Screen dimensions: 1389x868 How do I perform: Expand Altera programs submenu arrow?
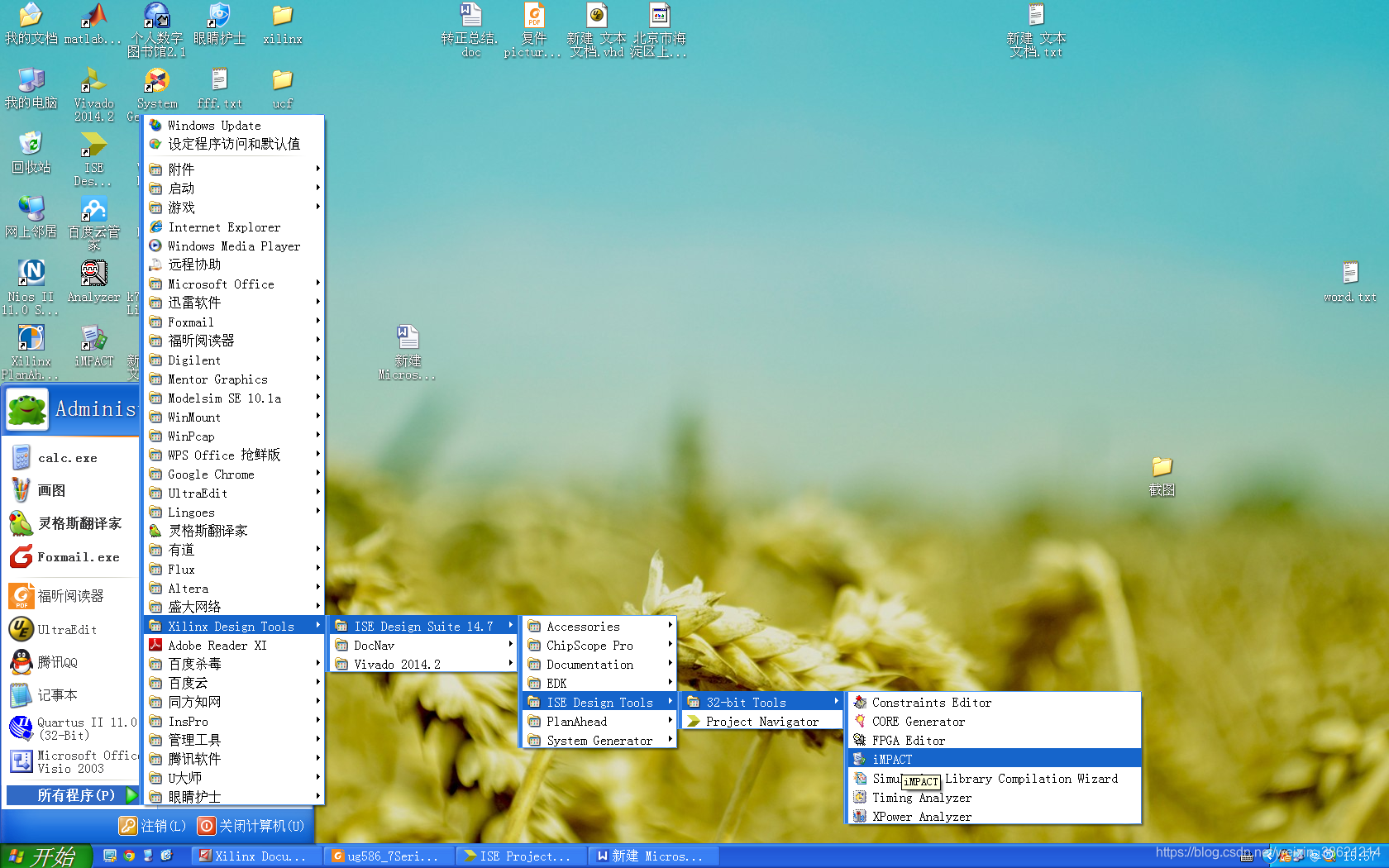(x=317, y=587)
